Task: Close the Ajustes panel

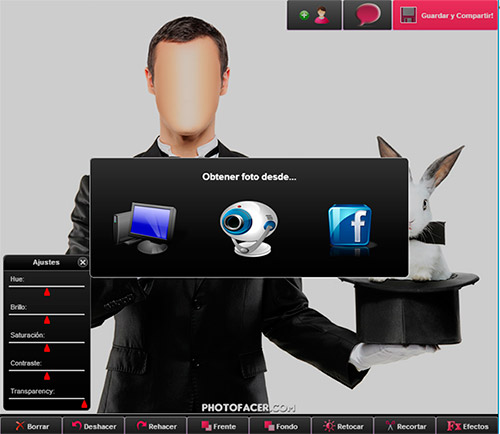Action: click(82, 262)
